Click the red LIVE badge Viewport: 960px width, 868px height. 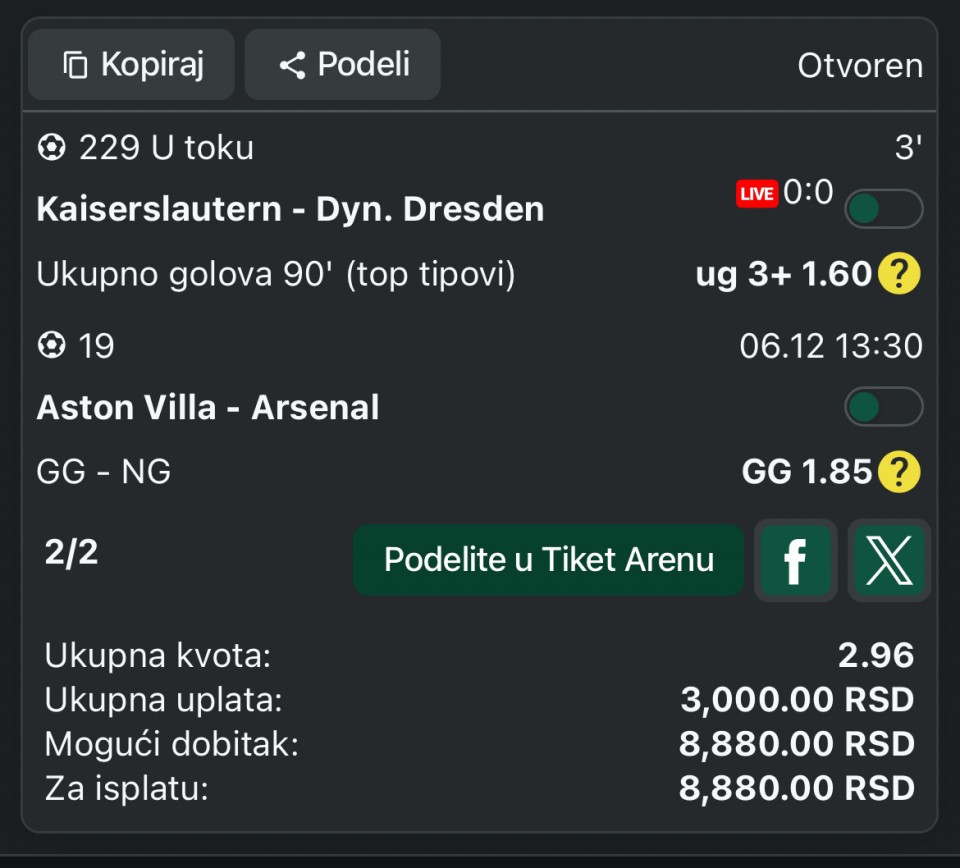pyautogui.click(x=757, y=194)
